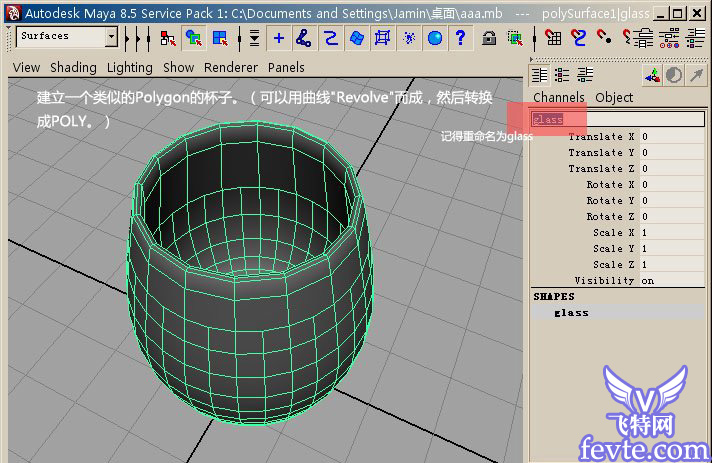Select the Translate Z attribute label
Image resolution: width=712 pixels, height=463 pixels.
click(x=601, y=168)
